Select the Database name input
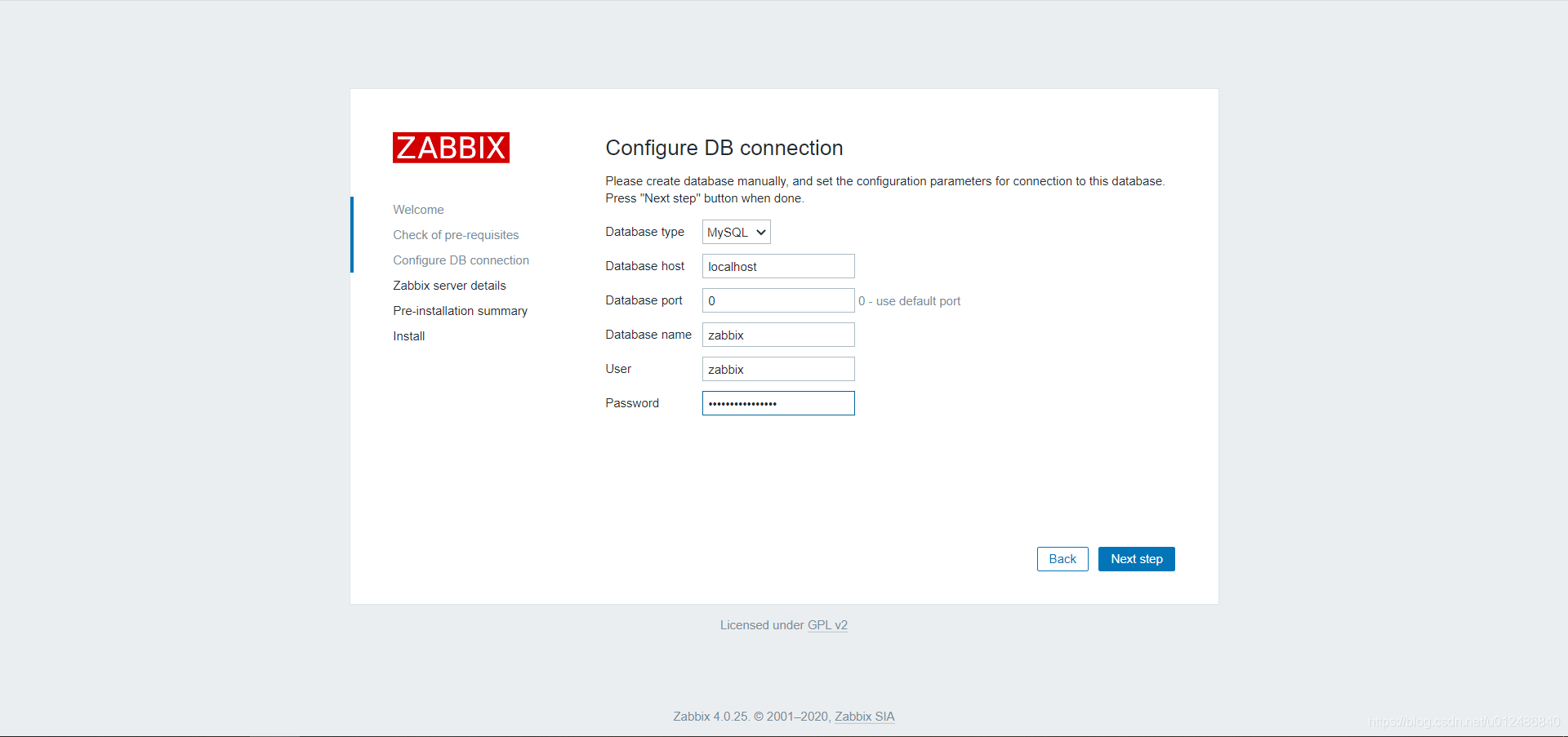This screenshot has height=737, width=1568. click(x=778, y=335)
